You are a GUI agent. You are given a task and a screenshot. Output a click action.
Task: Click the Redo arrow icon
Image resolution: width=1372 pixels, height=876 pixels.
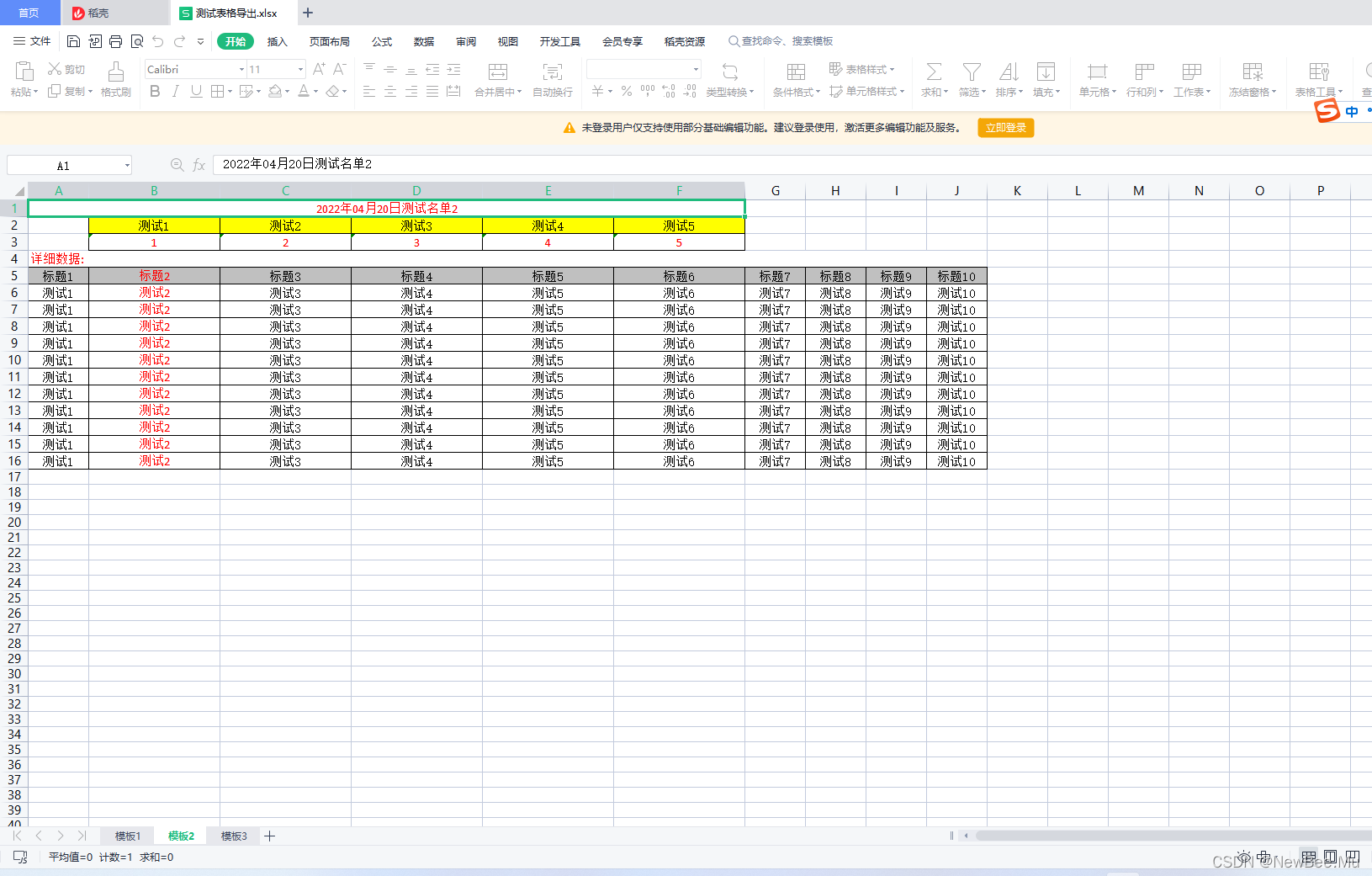tap(179, 41)
